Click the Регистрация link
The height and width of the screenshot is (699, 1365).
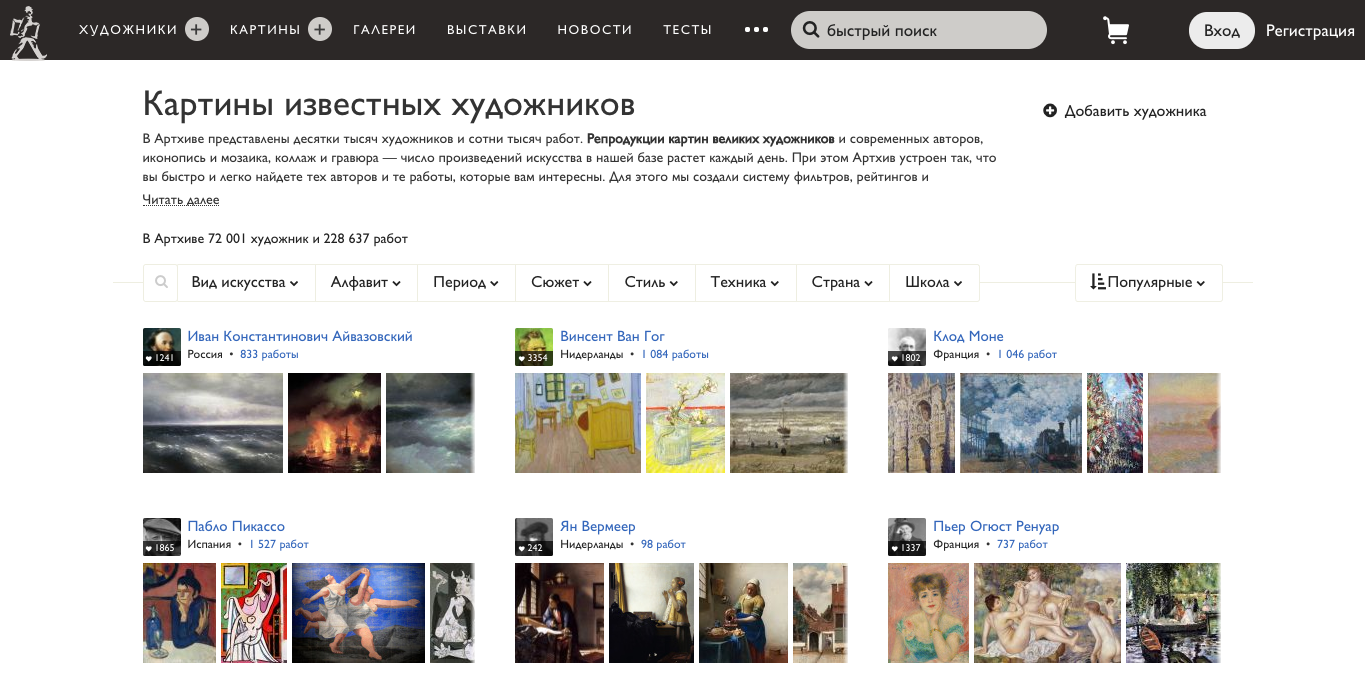[1310, 30]
